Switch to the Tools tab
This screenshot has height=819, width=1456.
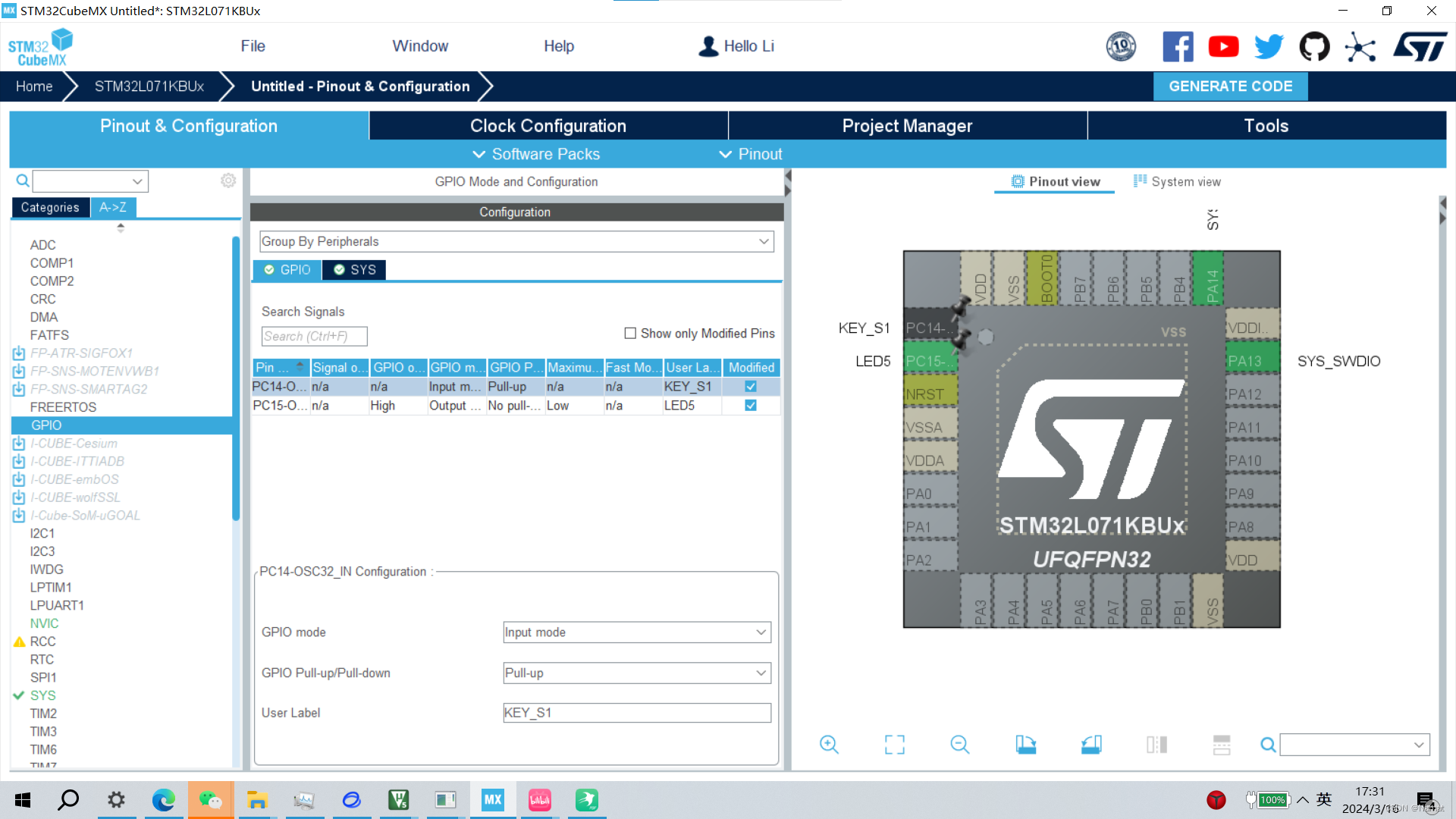point(1266,126)
